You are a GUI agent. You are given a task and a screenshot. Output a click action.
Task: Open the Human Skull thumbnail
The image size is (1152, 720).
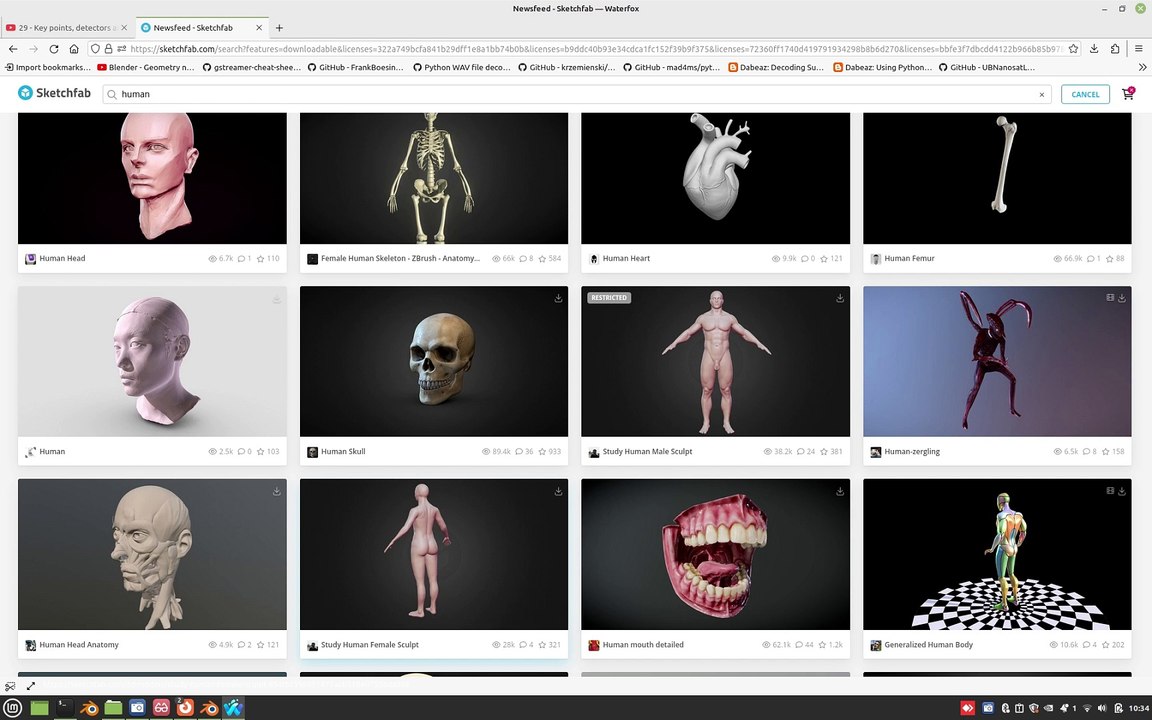(x=433, y=361)
